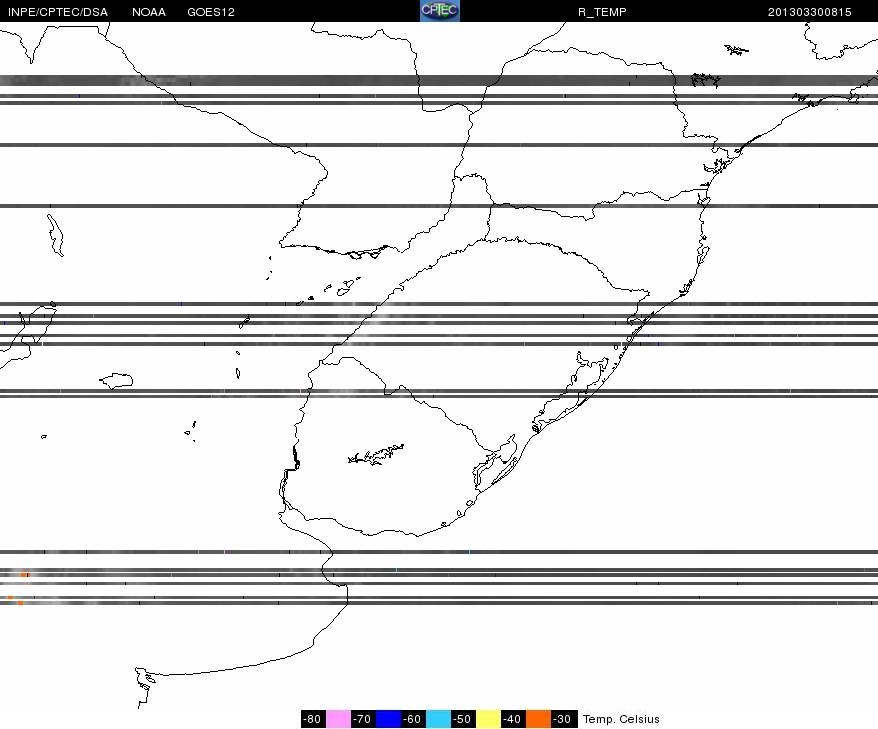878x729 pixels.
Task: Click the -30 legend label
Action: tap(563, 719)
